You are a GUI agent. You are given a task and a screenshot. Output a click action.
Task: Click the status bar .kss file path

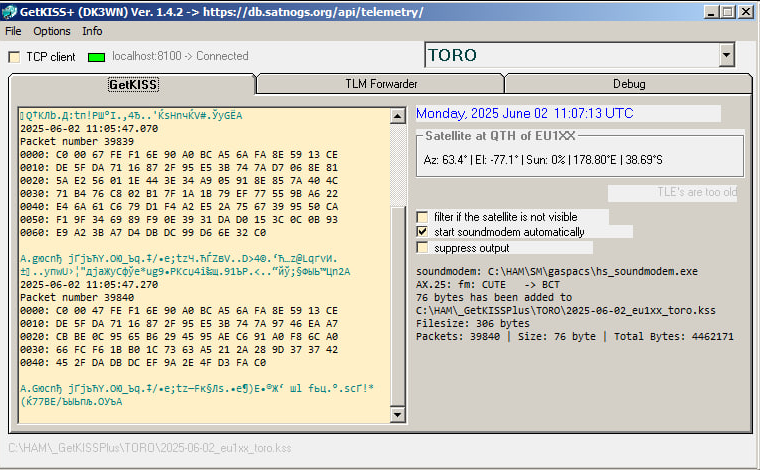pos(150,448)
